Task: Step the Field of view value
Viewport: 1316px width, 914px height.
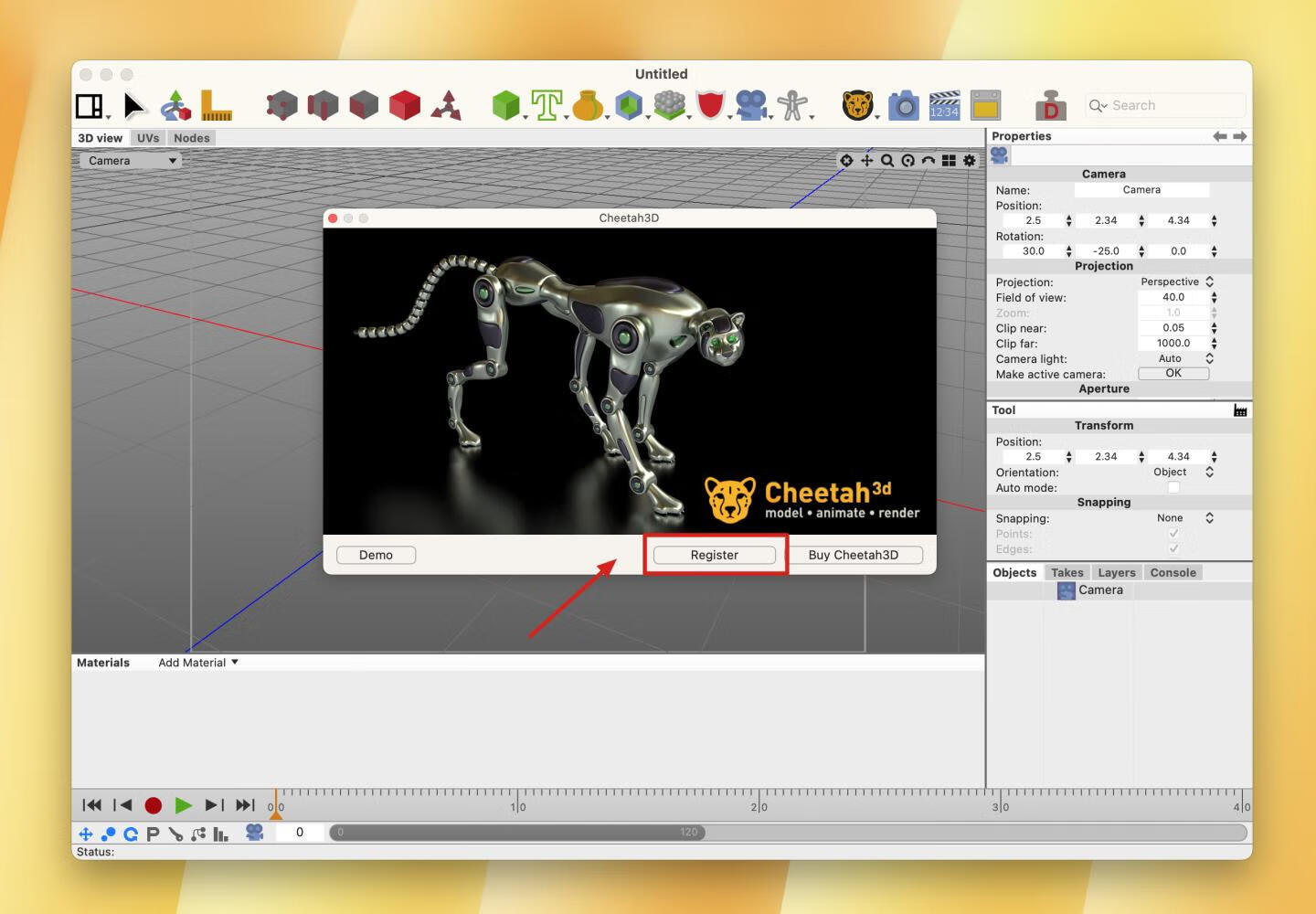Action: tap(1214, 297)
